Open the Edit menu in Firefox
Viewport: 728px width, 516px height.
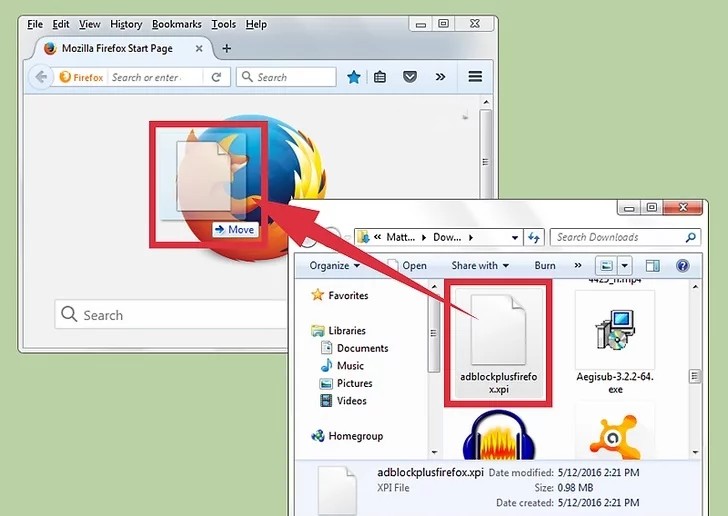(61, 24)
